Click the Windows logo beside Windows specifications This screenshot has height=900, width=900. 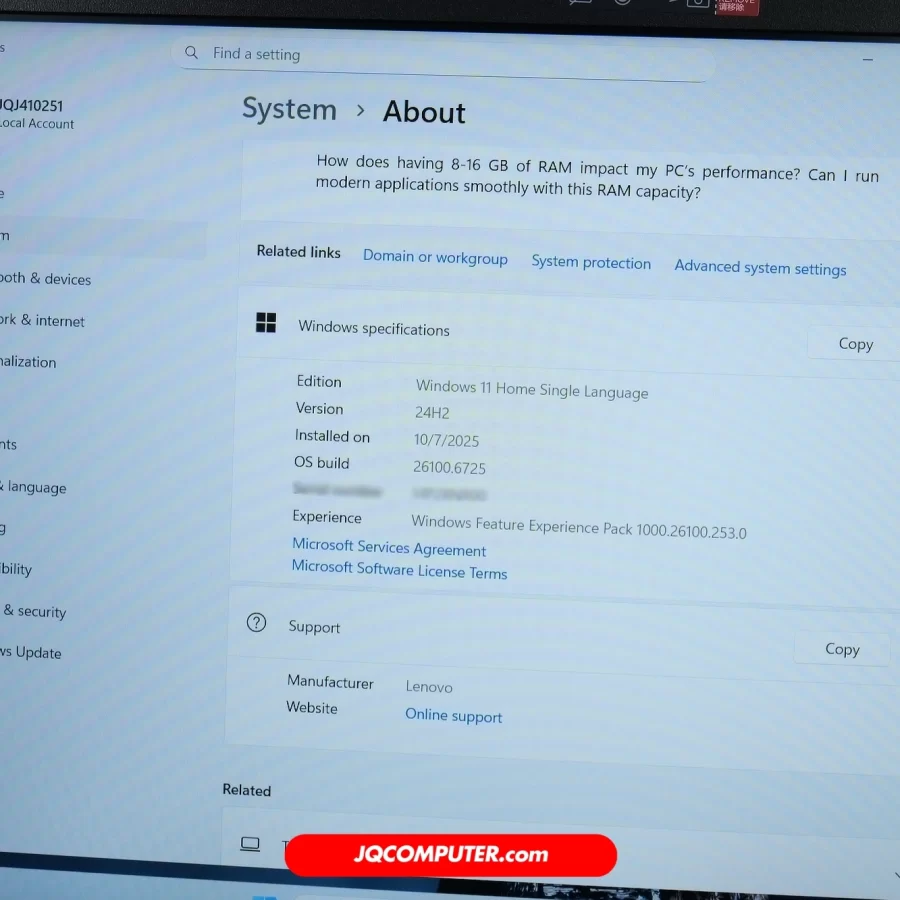(266, 322)
